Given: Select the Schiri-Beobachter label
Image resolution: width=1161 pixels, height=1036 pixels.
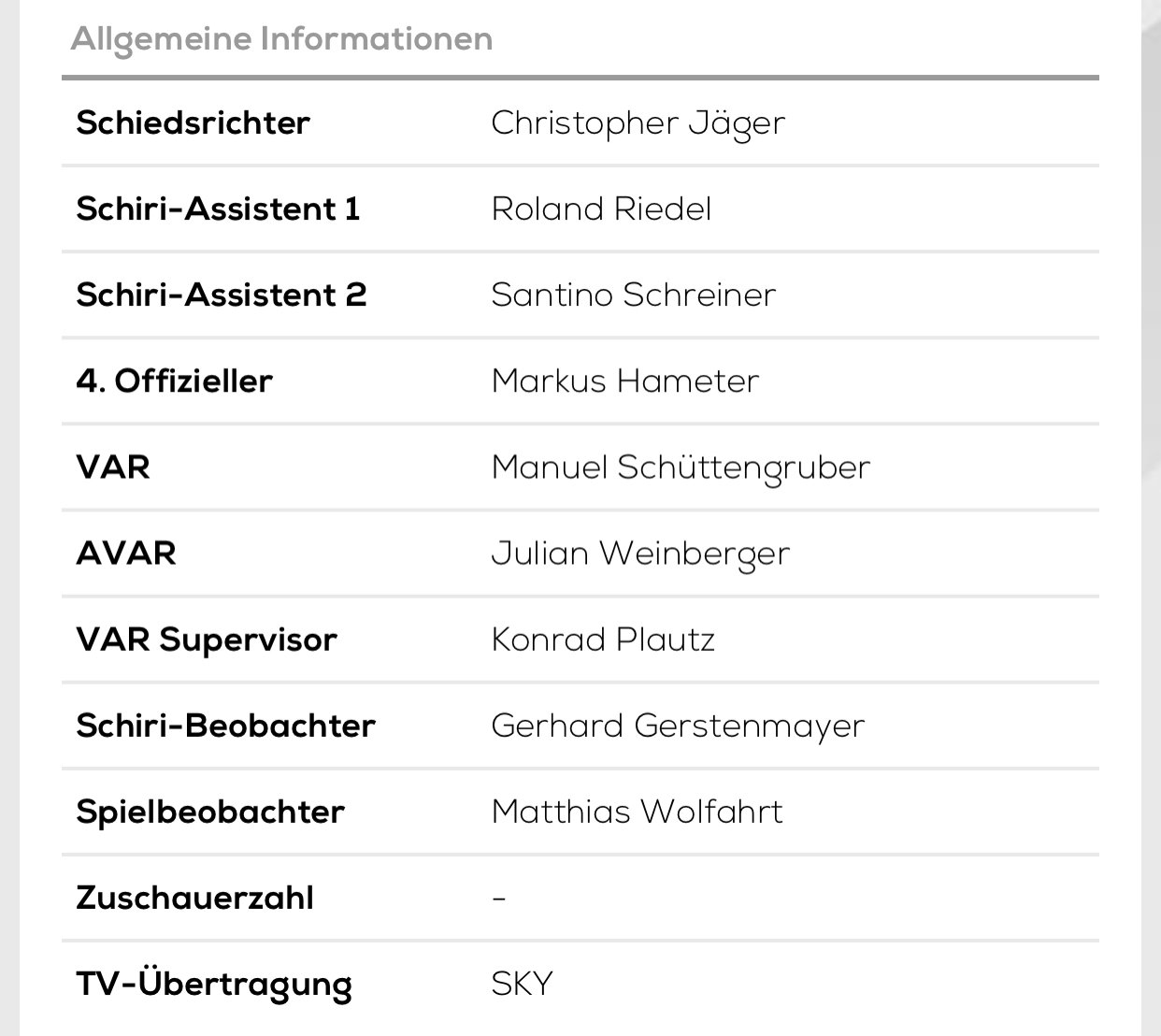Looking at the screenshot, I should [x=226, y=726].
